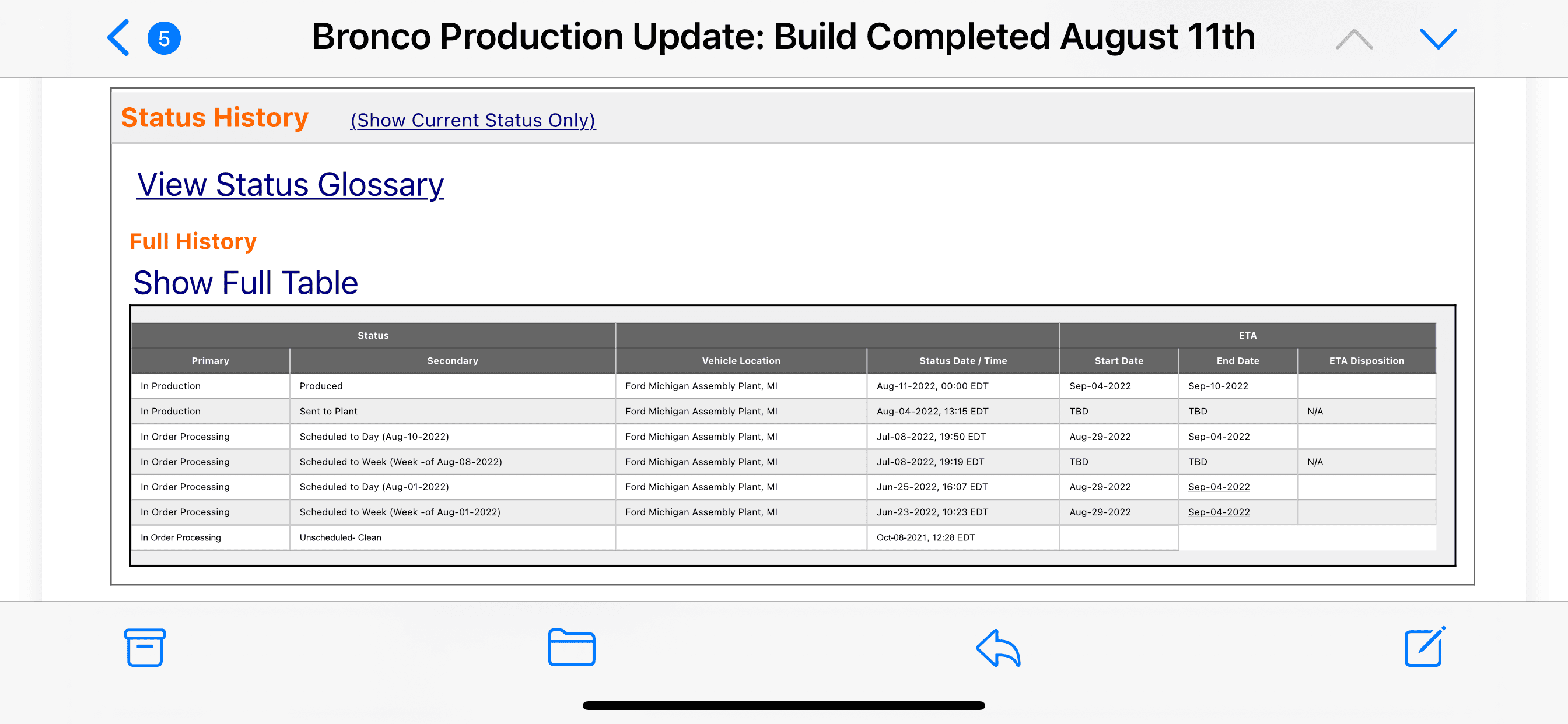This screenshot has width=1568, height=724.
Task: Go to previous message with up chevron
Action: pos(1354,39)
